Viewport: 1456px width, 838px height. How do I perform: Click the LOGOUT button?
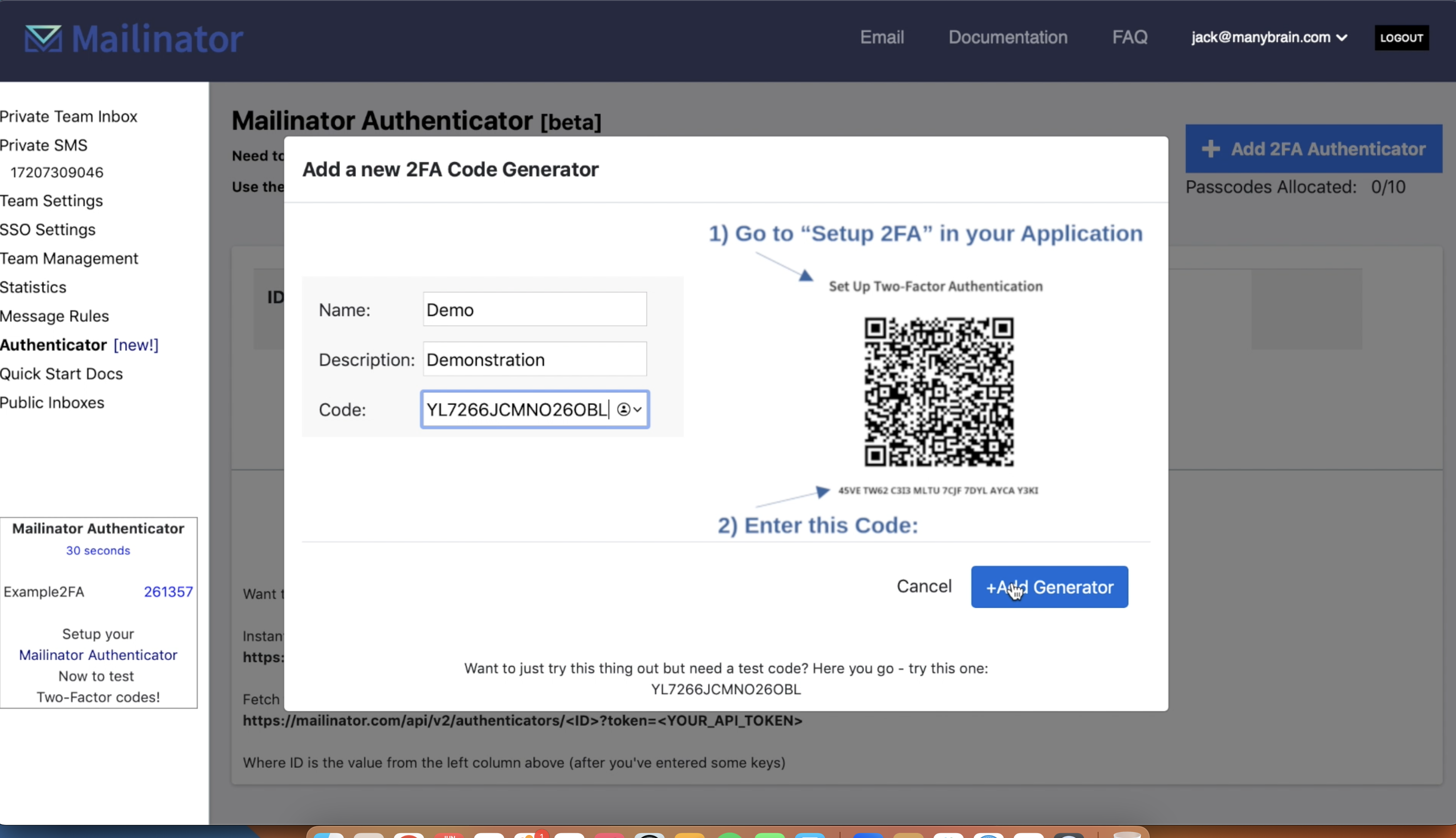[x=1402, y=38]
